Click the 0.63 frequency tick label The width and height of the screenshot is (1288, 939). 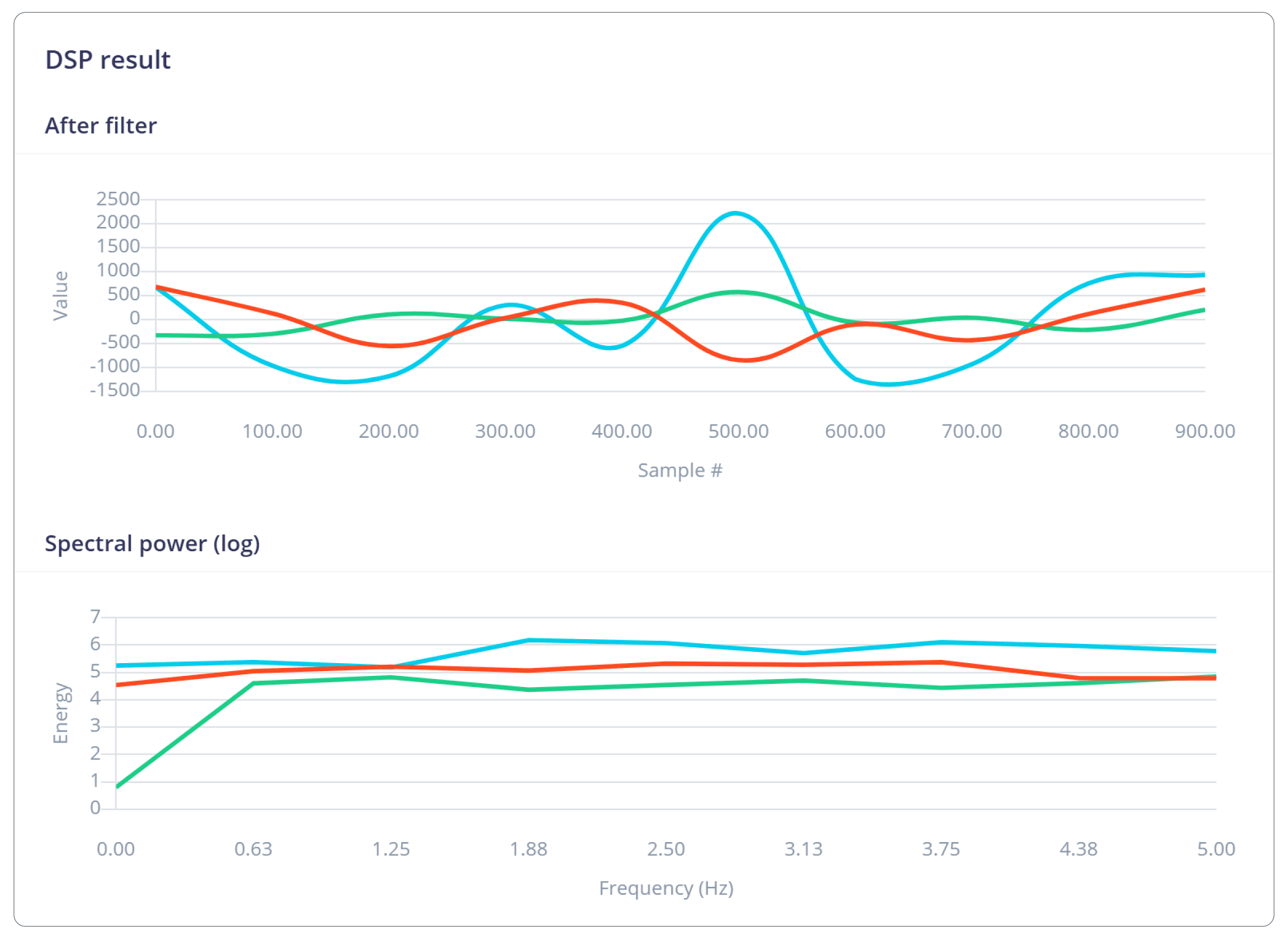point(253,849)
